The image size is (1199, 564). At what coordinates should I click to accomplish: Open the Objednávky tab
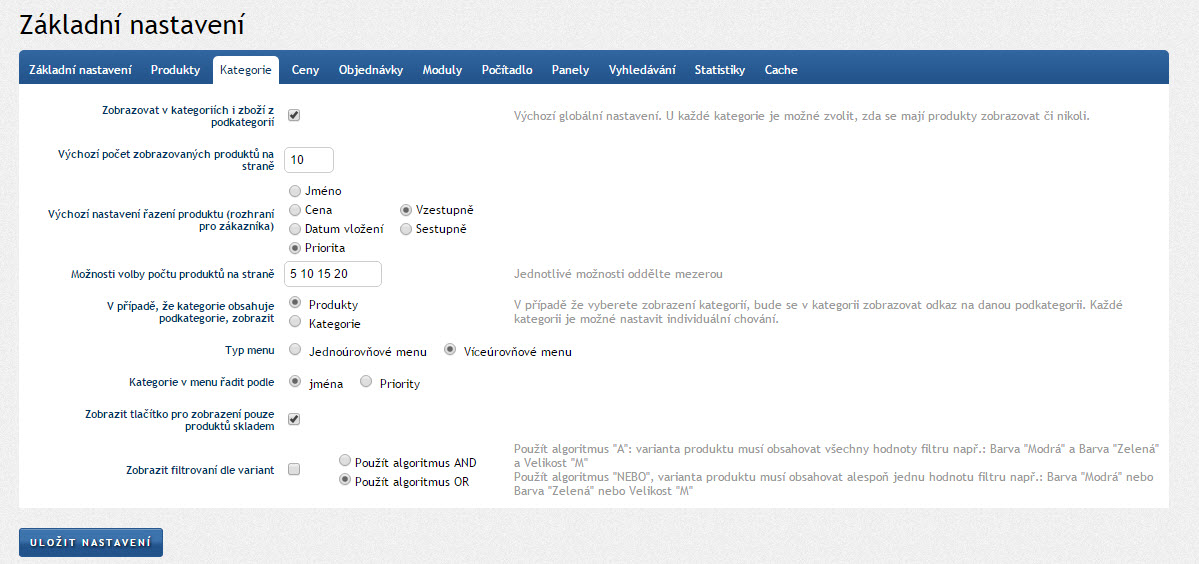coord(370,70)
